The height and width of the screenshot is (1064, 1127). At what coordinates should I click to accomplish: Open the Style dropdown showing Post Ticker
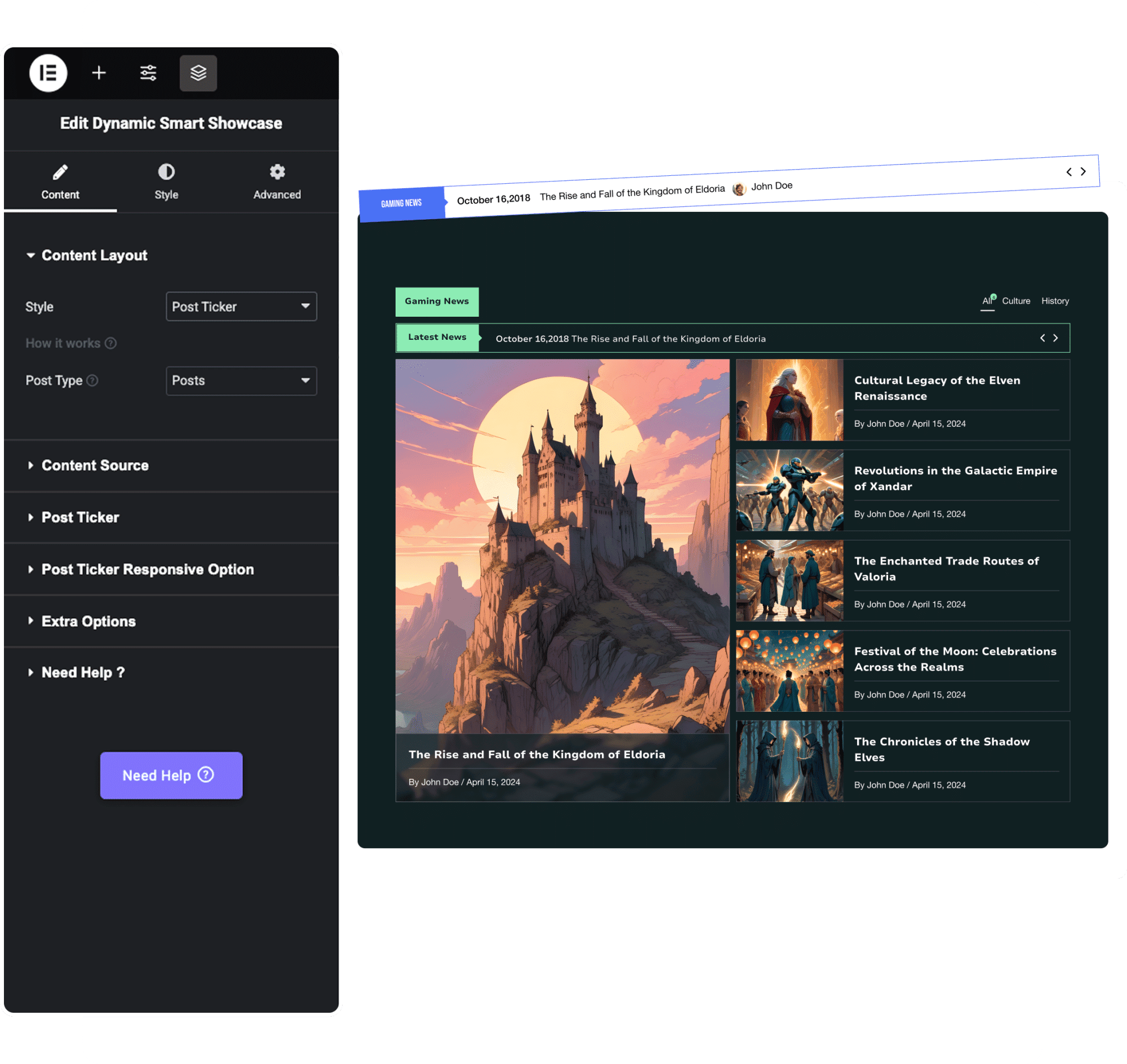241,306
